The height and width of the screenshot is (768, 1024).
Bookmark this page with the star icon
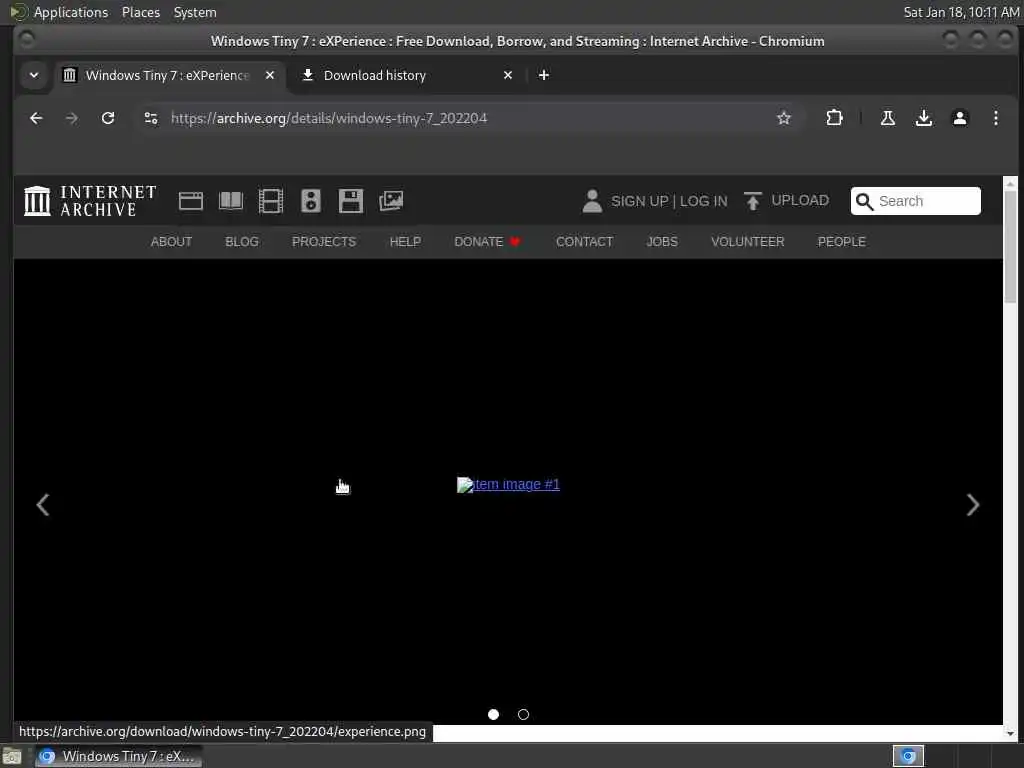[x=784, y=118]
